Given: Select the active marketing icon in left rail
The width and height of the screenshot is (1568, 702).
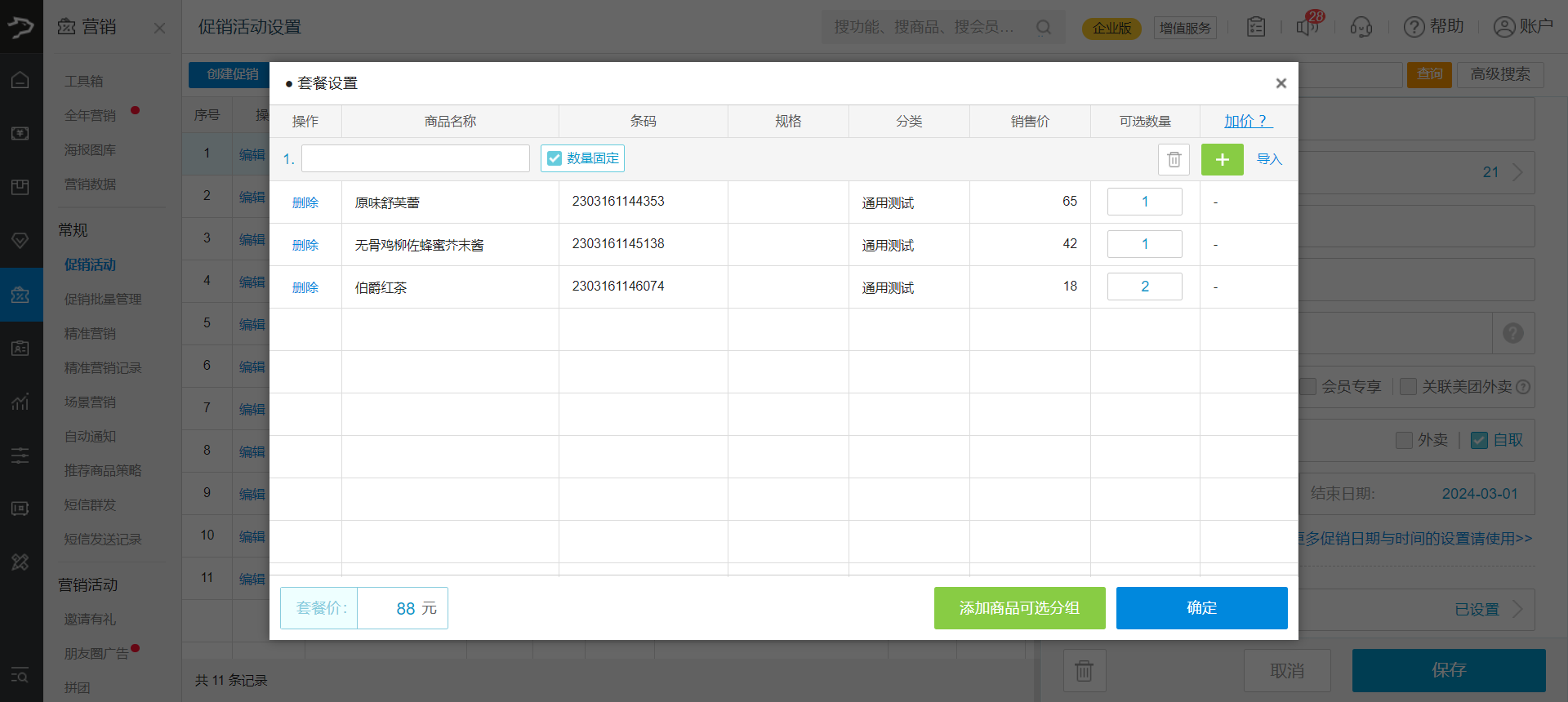Looking at the screenshot, I should [20, 295].
